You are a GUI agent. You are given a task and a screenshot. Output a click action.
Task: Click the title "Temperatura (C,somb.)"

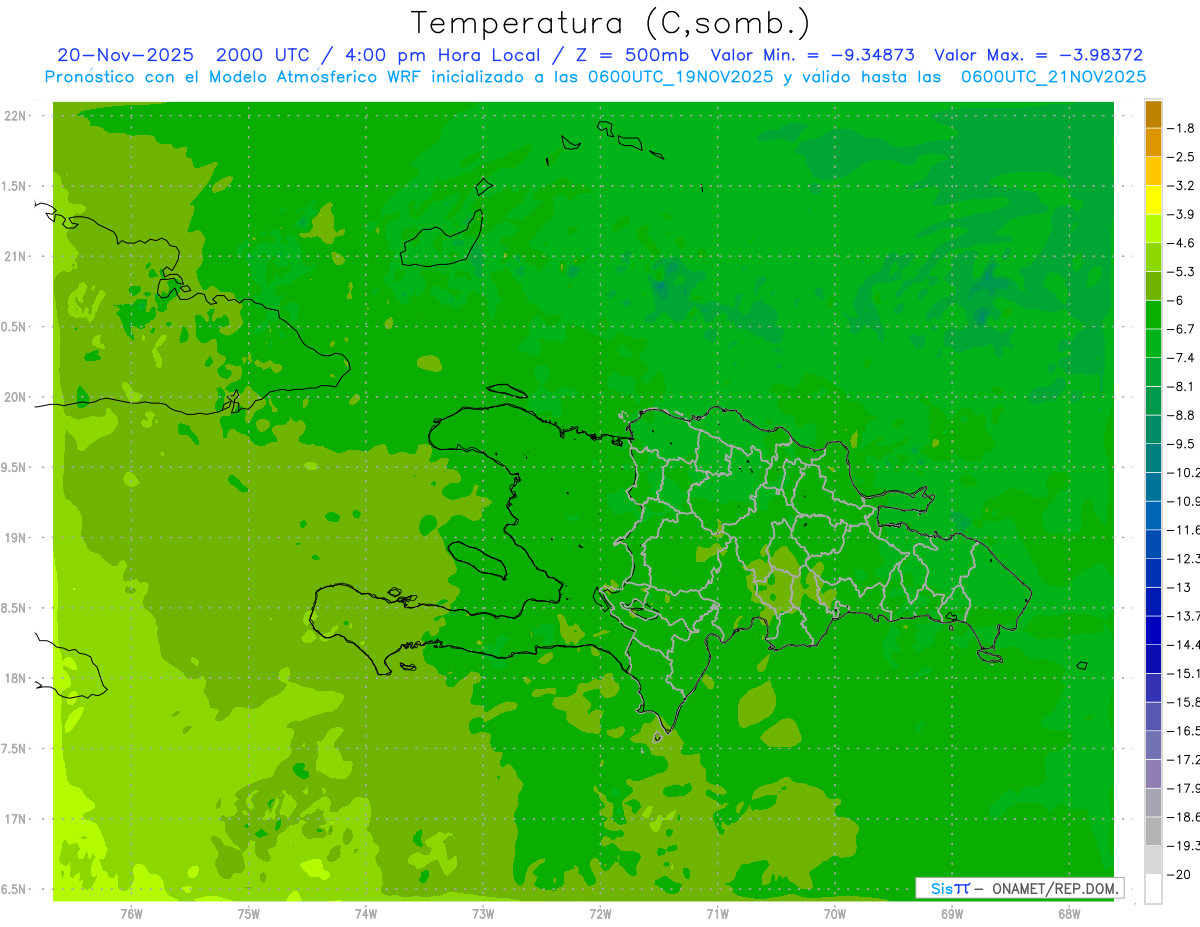tap(611, 23)
